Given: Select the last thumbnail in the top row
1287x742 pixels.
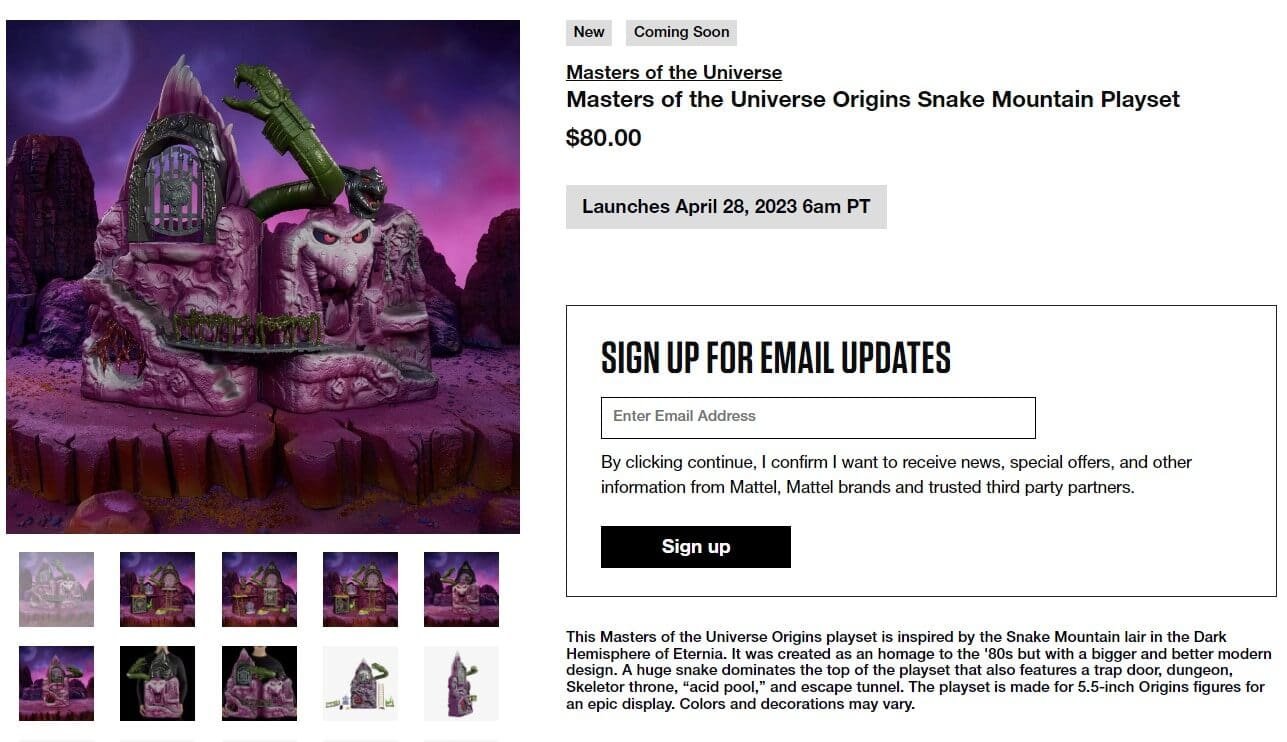Looking at the screenshot, I should (x=461, y=589).
